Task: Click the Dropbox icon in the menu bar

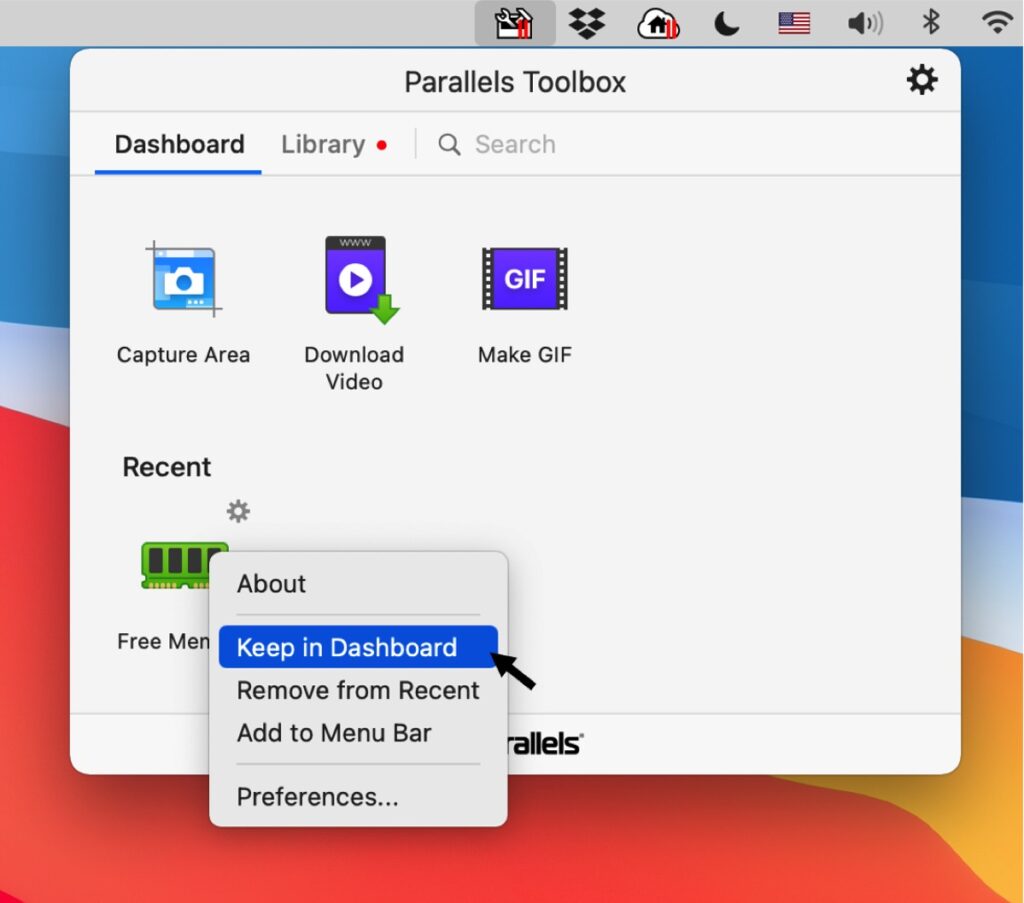Action: (x=587, y=22)
